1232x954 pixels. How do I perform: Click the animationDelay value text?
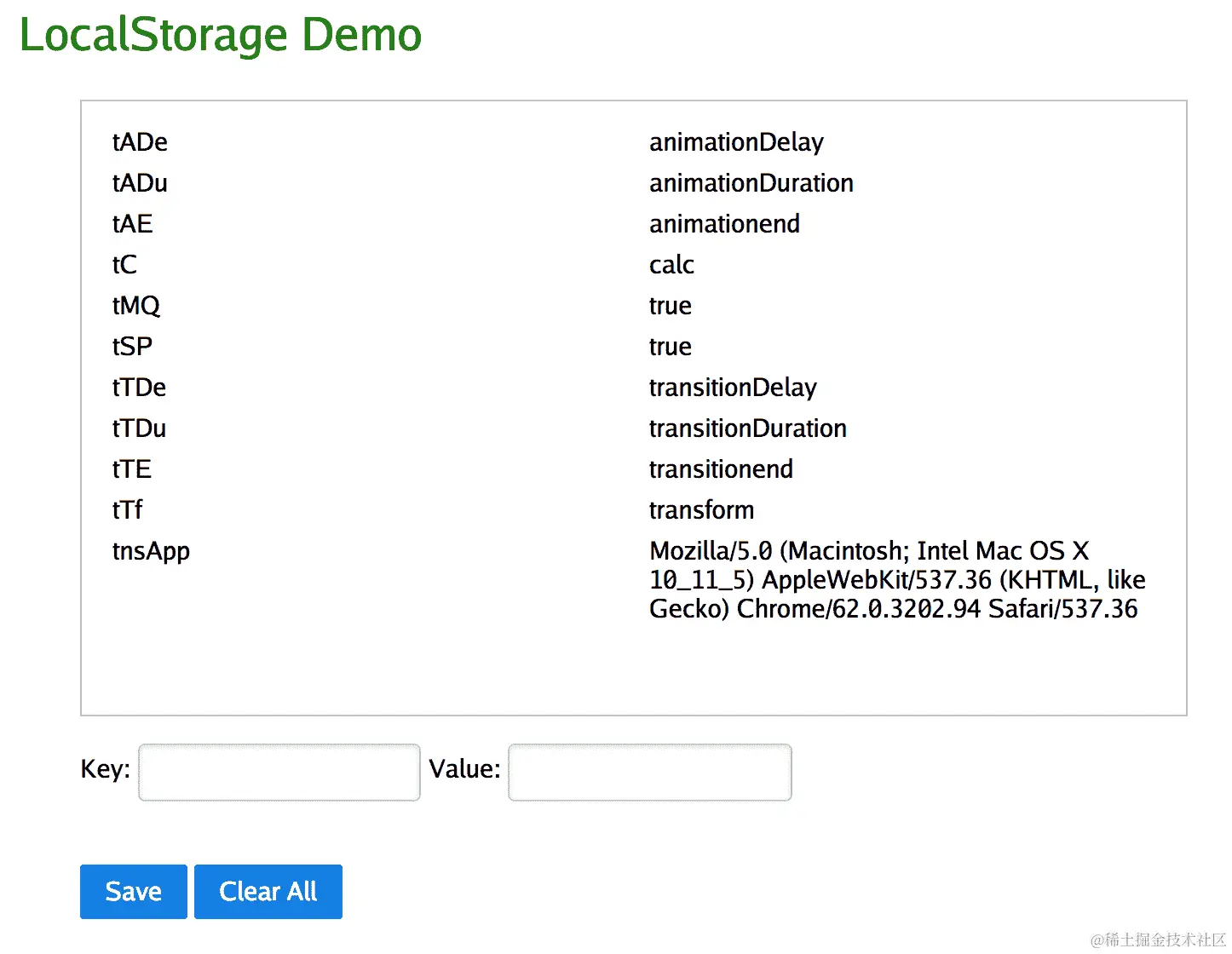coord(736,142)
